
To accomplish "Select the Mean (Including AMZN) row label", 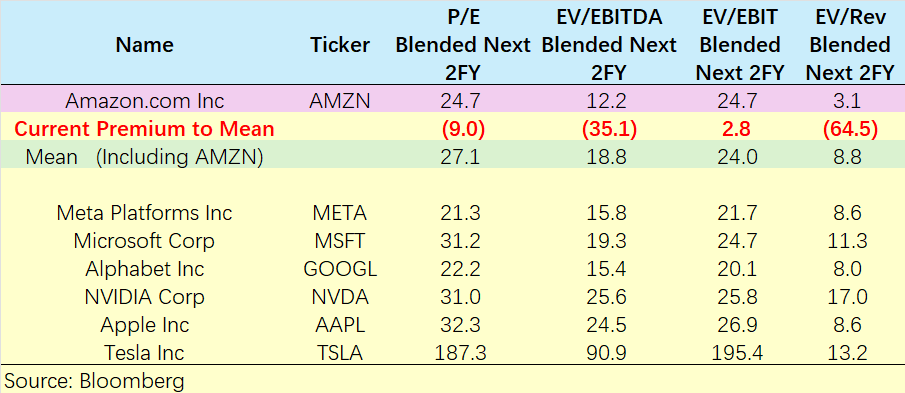I will pos(144,157).
